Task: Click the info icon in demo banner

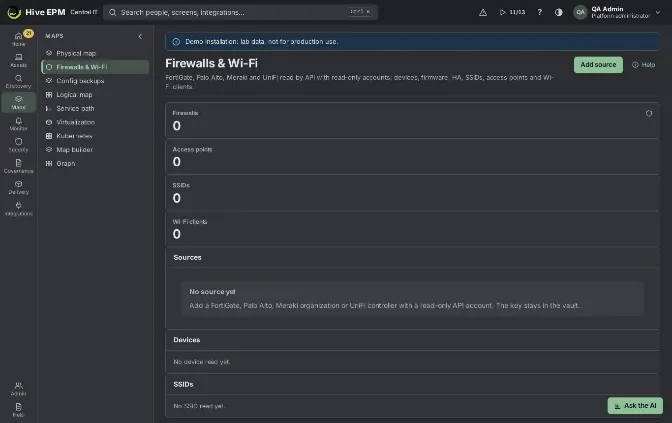Action: coord(176,42)
